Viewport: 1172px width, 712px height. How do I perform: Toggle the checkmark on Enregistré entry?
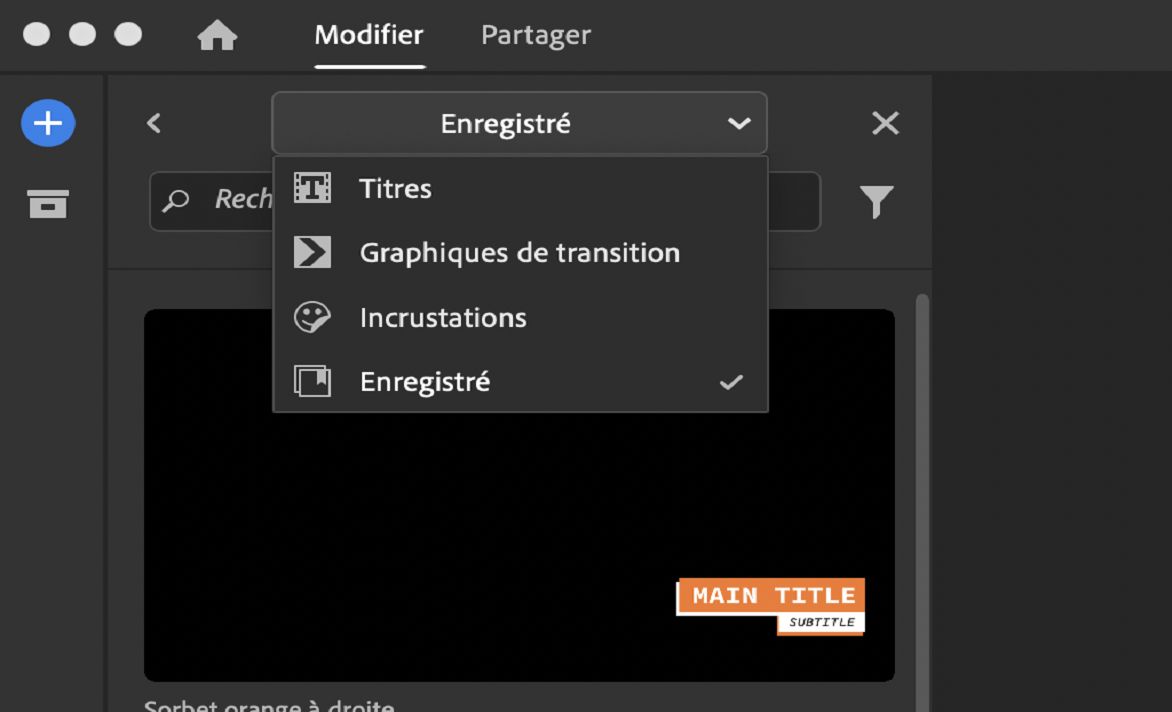coord(731,381)
